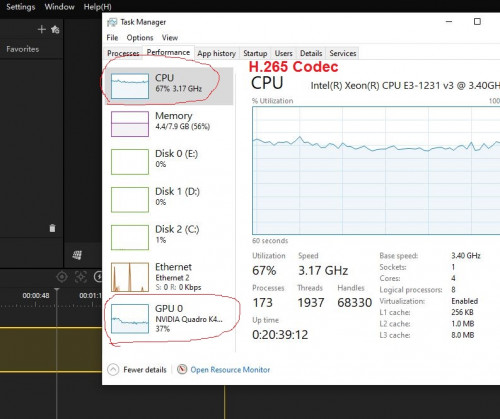Click the focus frame icon above timeline
This screenshot has height=419, width=500.
point(81,277)
